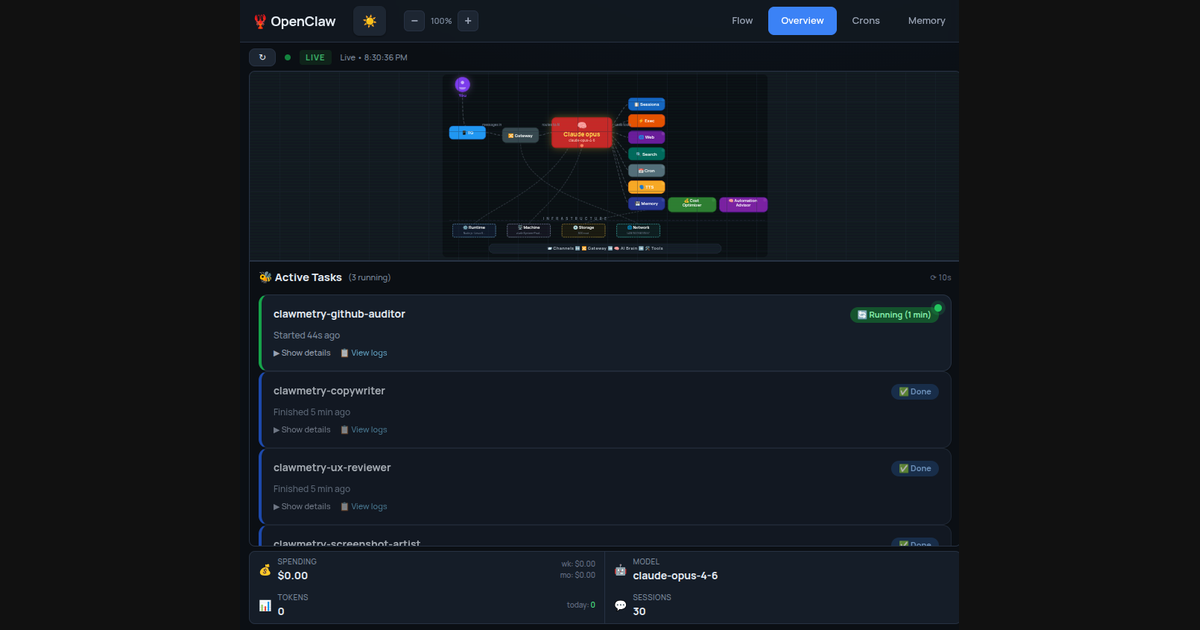The width and height of the screenshot is (1200, 630).
Task: Switch to the Flow tab
Action: [x=742, y=21]
